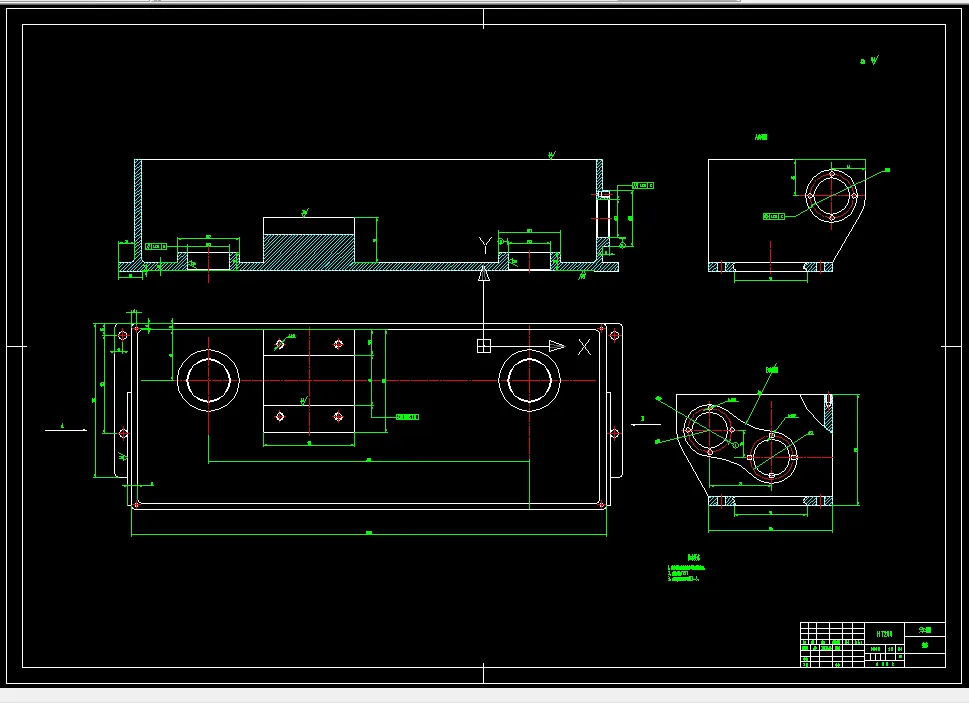Click the Y axis label of UCS icon
The image size is (969, 705).
(485, 245)
